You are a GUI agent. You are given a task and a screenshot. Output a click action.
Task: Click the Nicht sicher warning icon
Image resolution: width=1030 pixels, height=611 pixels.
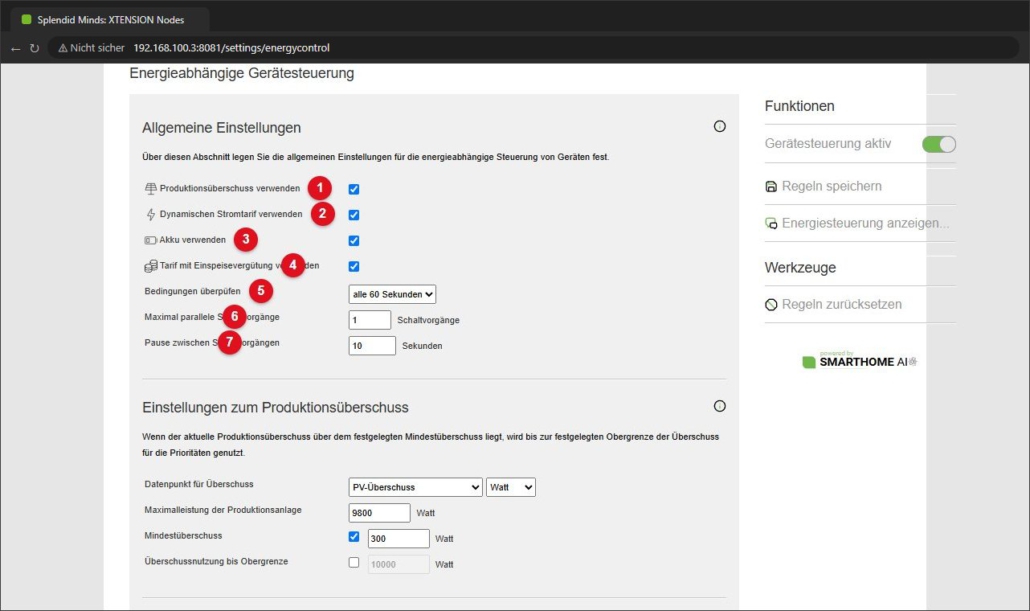(x=63, y=48)
